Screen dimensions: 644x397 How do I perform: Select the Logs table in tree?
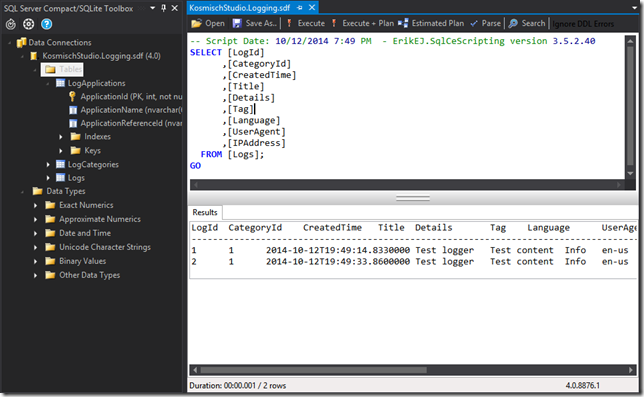click(76, 178)
